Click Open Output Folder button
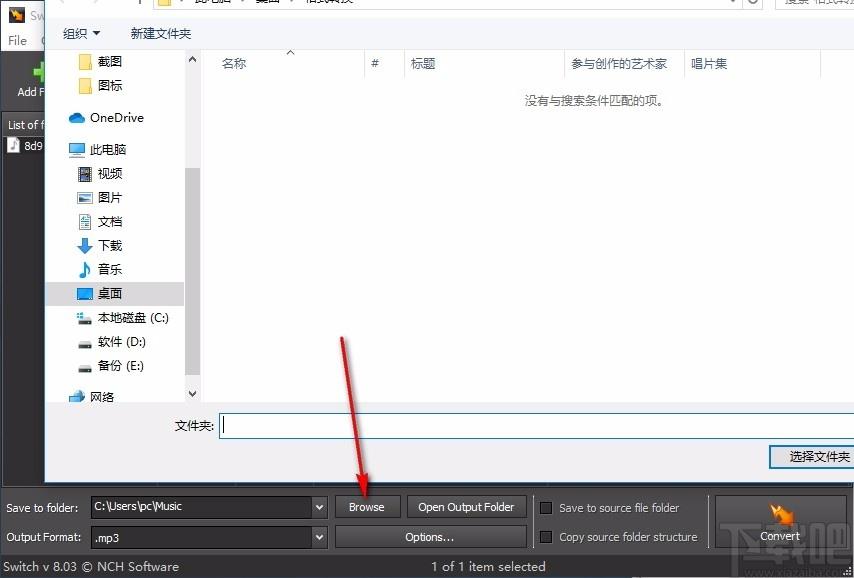Viewport: 854px width, 578px height. click(x=466, y=507)
